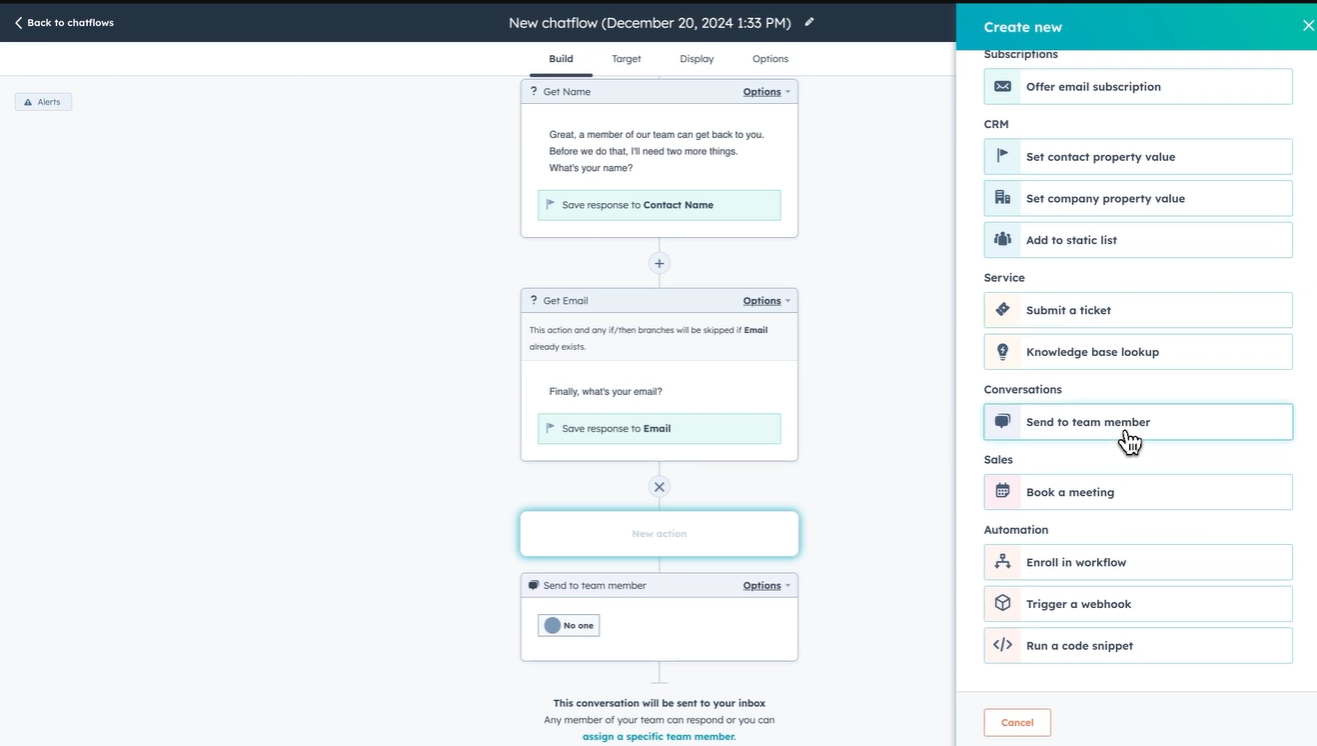The width and height of the screenshot is (1317, 746).
Task: Open Options dropdown on Get Email card
Action: pyautogui.click(x=766, y=301)
